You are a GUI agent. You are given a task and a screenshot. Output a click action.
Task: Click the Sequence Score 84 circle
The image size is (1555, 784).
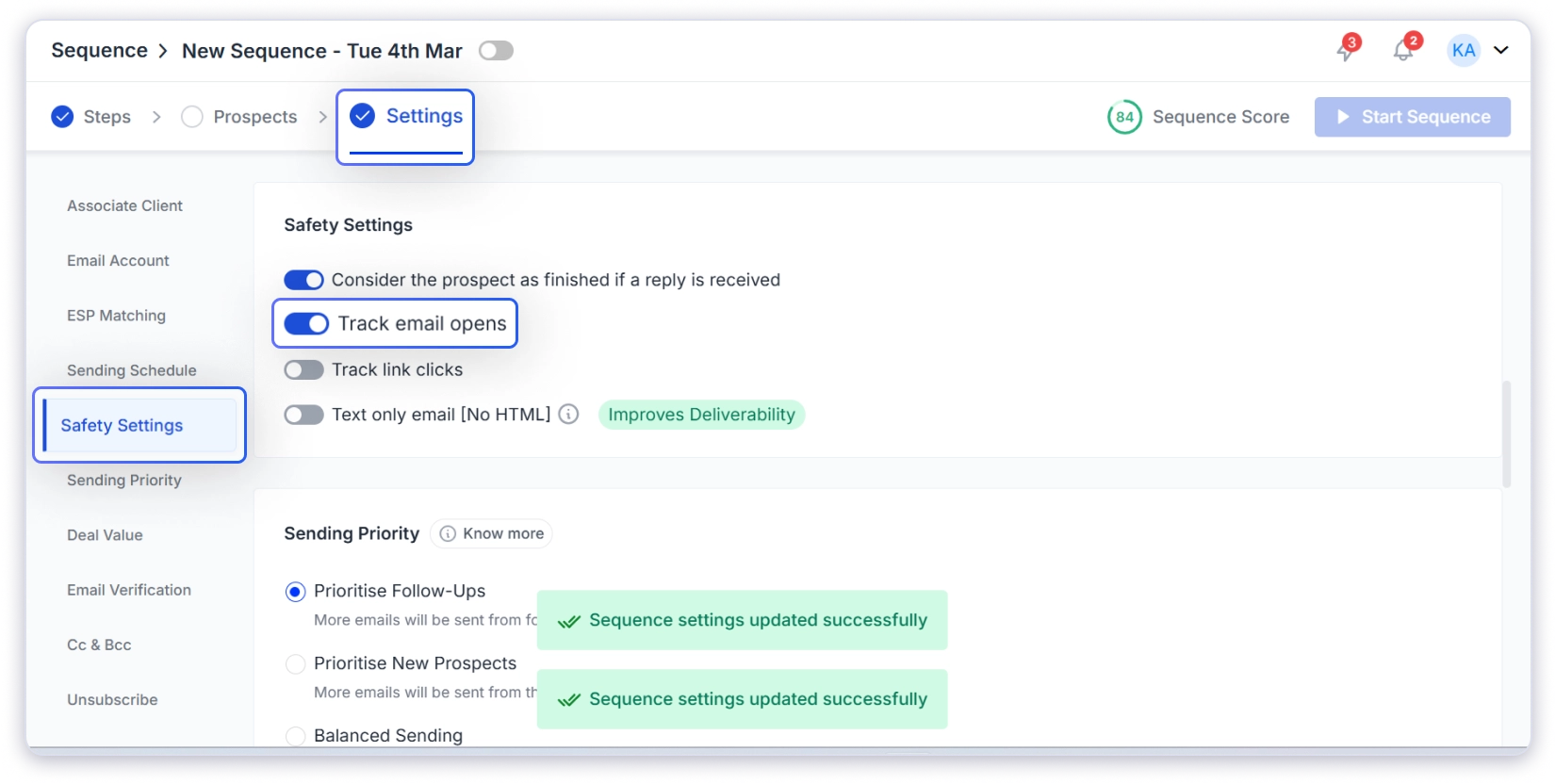(1124, 117)
